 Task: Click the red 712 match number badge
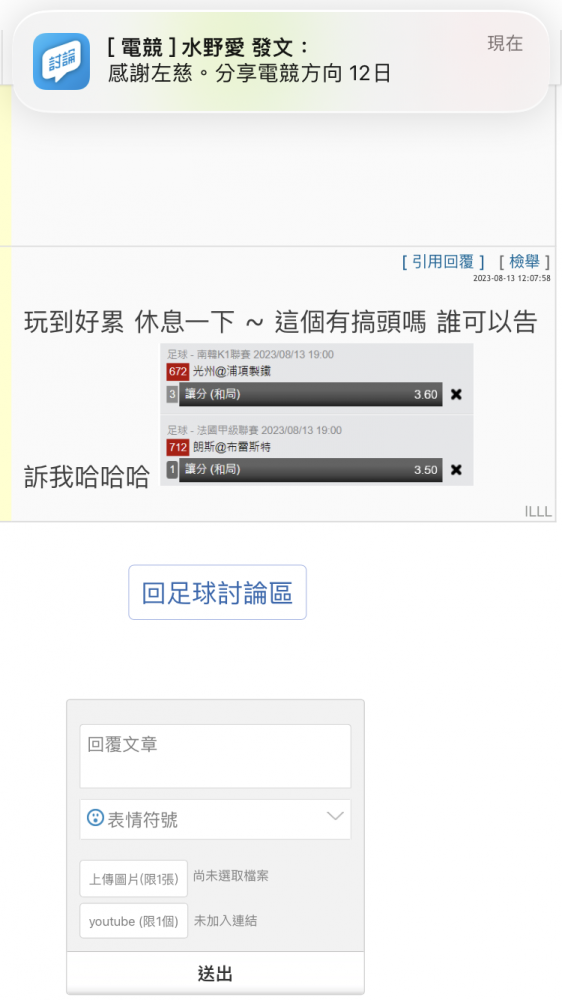(177, 447)
